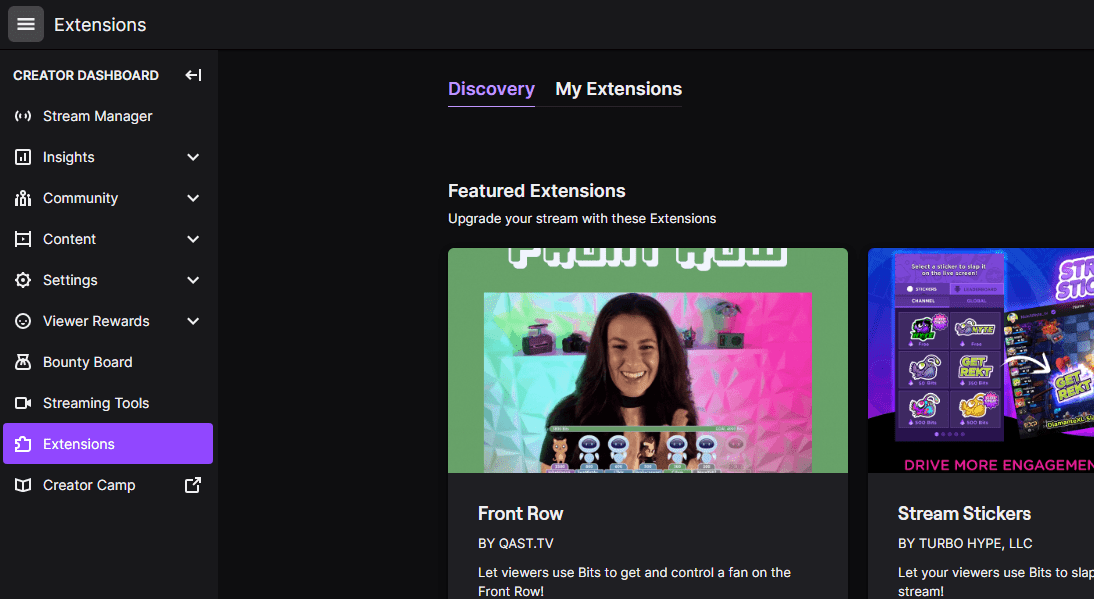
Task: Open Settings via the gear icon
Action: click(x=22, y=280)
